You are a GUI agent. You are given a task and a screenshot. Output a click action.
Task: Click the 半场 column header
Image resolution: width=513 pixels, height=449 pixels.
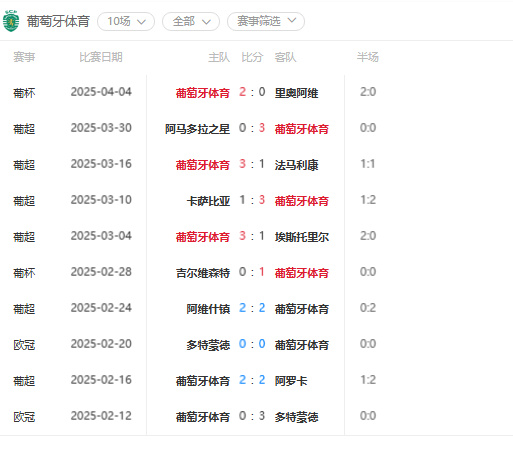368,57
